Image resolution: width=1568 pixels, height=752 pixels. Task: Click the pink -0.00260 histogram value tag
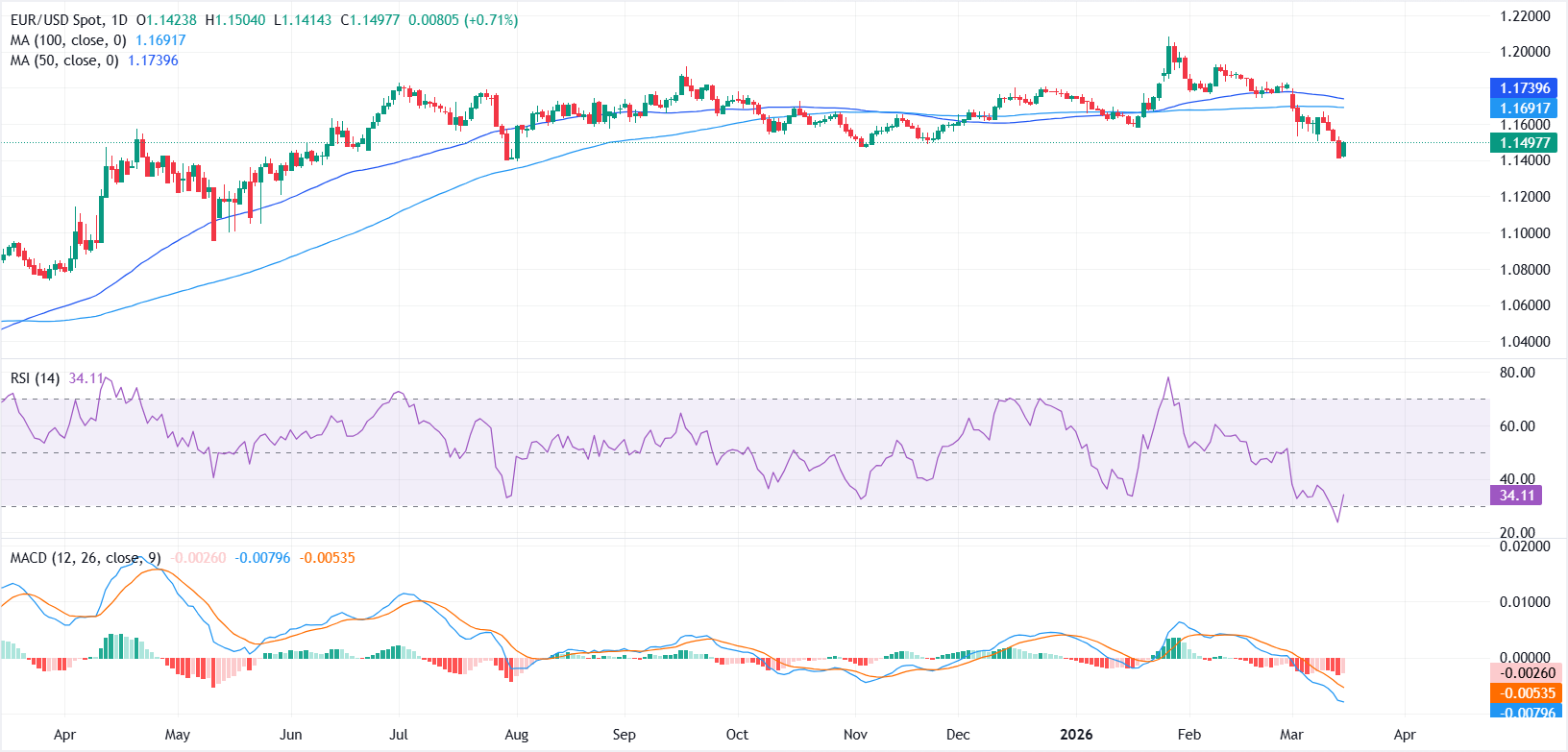point(1527,673)
